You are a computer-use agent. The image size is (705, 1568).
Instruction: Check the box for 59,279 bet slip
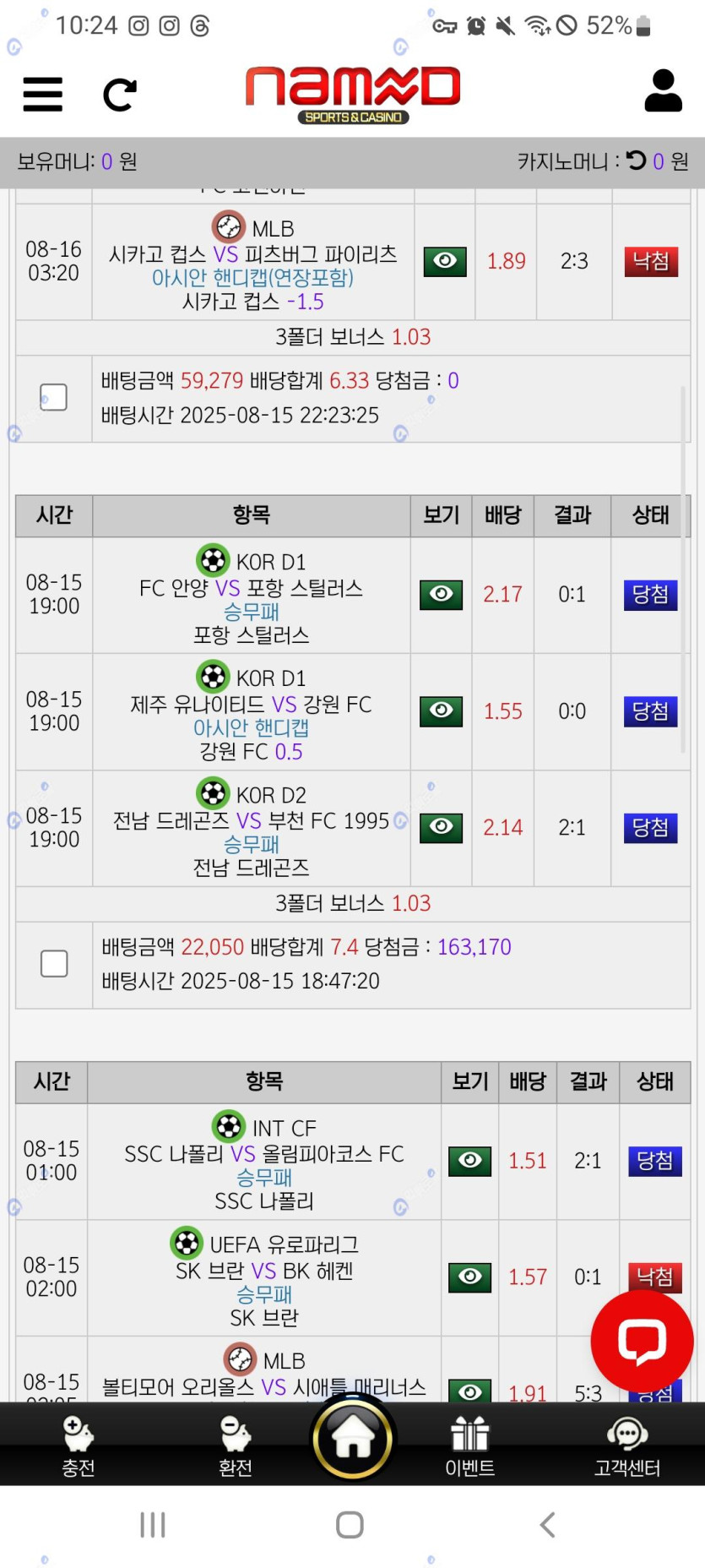pyautogui.click(x=54, y=397)
